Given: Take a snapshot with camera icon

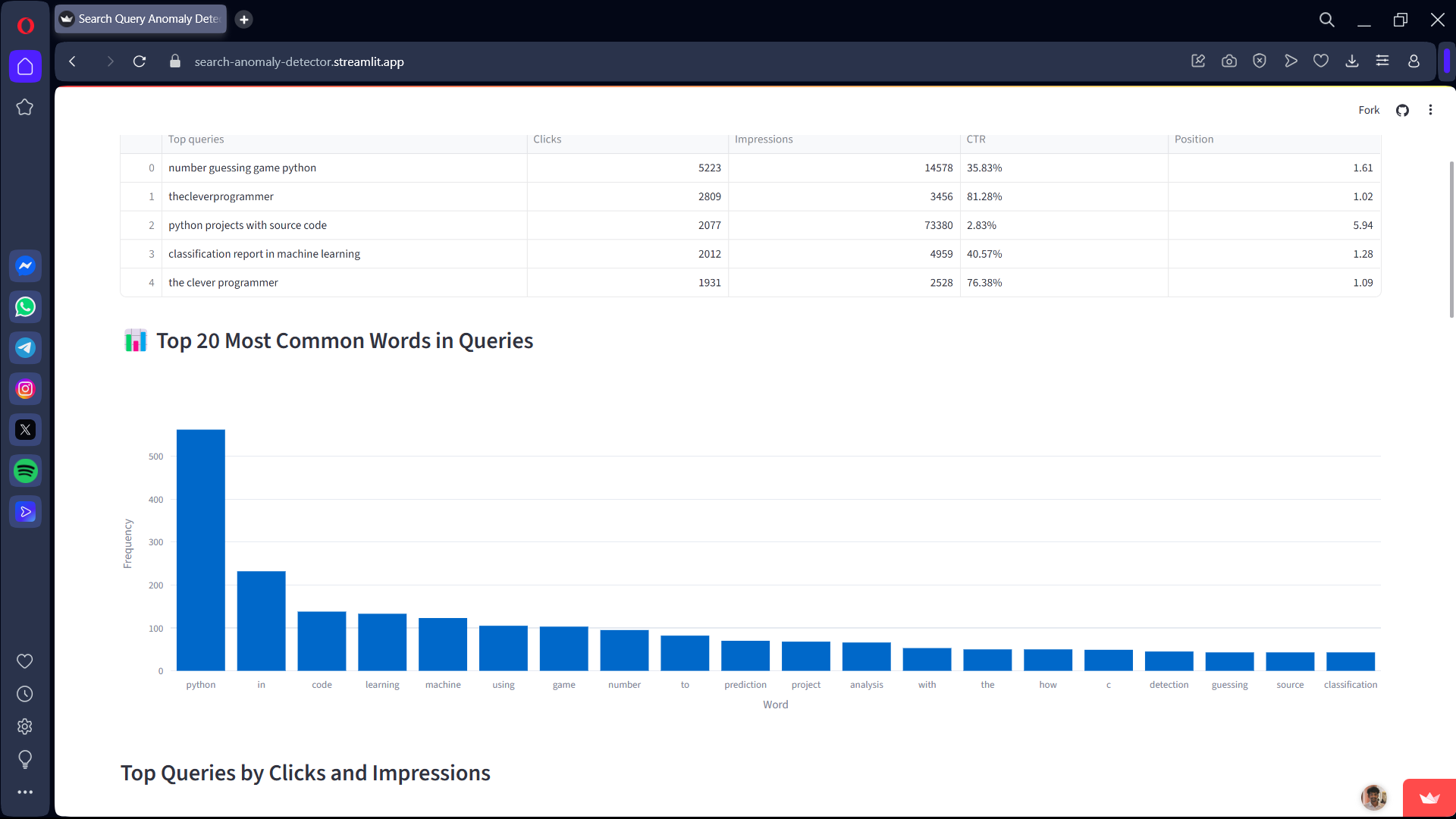Looking at the screenshot, I should [1229, 61].
